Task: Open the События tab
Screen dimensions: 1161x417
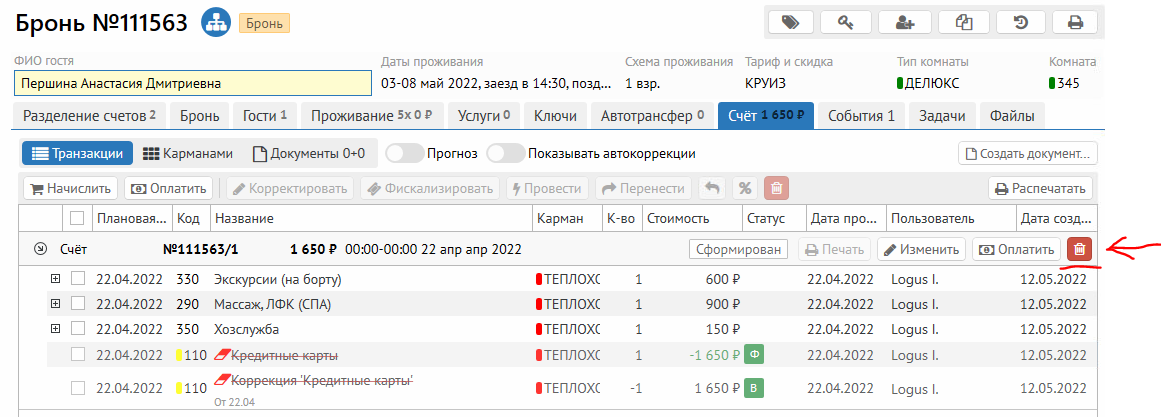Action: click(x=861, y=116)
